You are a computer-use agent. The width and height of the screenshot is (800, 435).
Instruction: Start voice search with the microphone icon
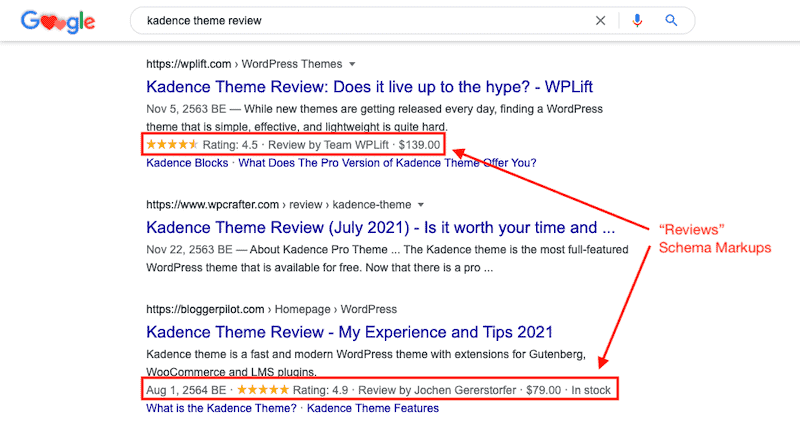[637, 20]
